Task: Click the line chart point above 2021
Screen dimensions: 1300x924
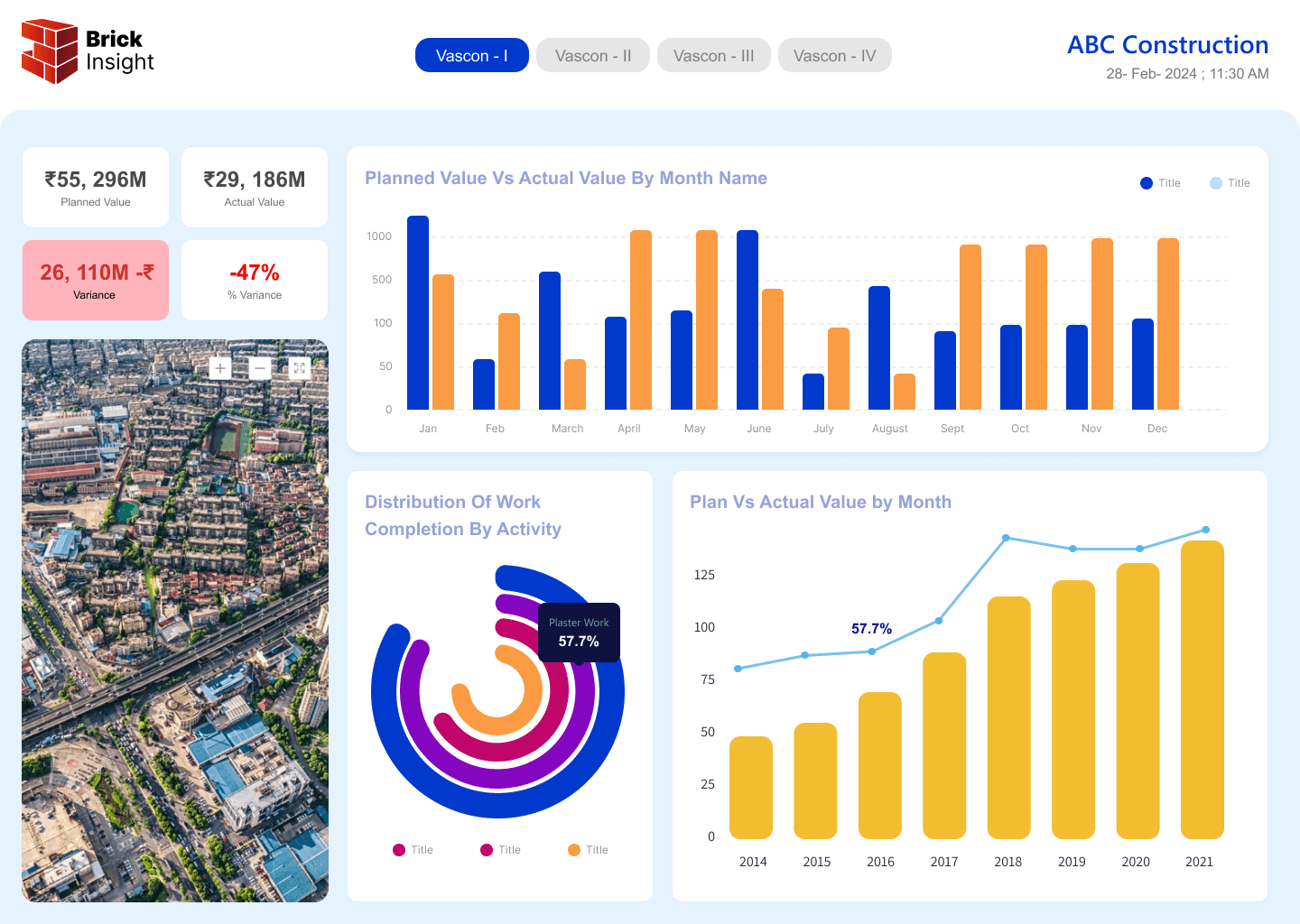Action: click(1205, 530)
